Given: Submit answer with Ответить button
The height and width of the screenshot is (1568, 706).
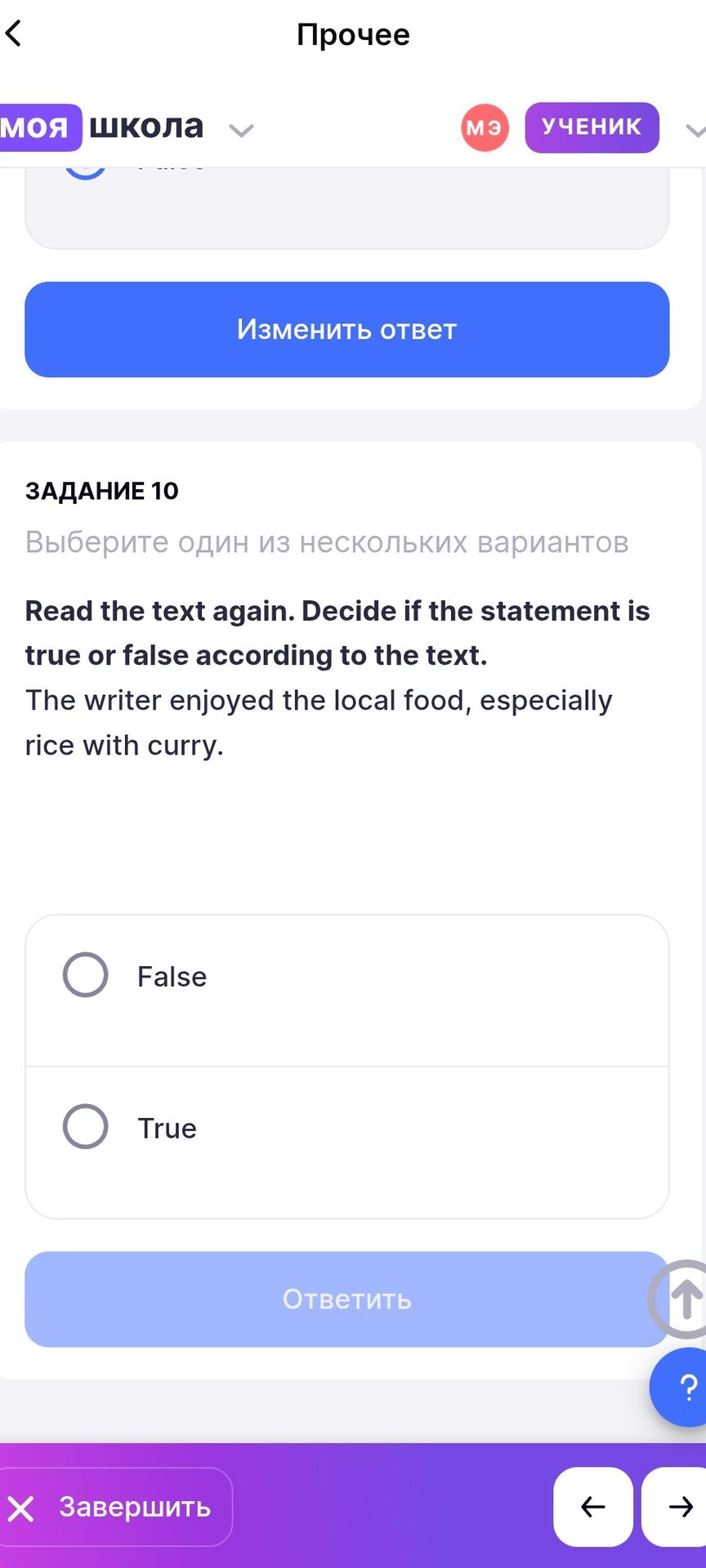Looking at the screenshot, I should click(347, 1299).
